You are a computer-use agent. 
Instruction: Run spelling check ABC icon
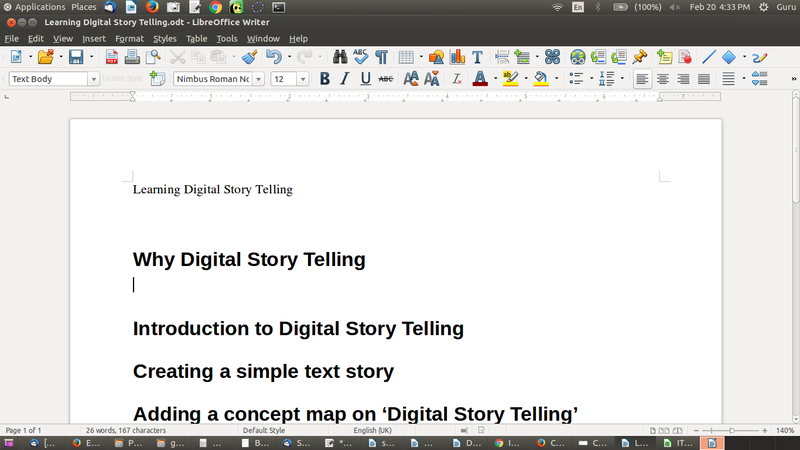pos(360,57)
